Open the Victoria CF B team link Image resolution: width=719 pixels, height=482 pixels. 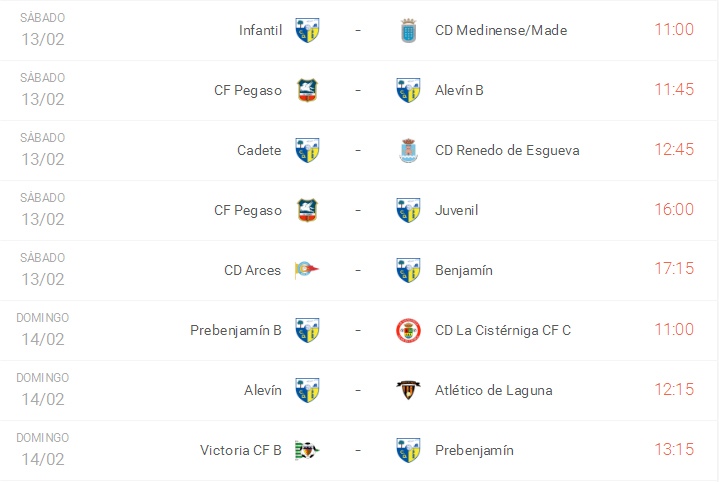(x=240, y=450)
